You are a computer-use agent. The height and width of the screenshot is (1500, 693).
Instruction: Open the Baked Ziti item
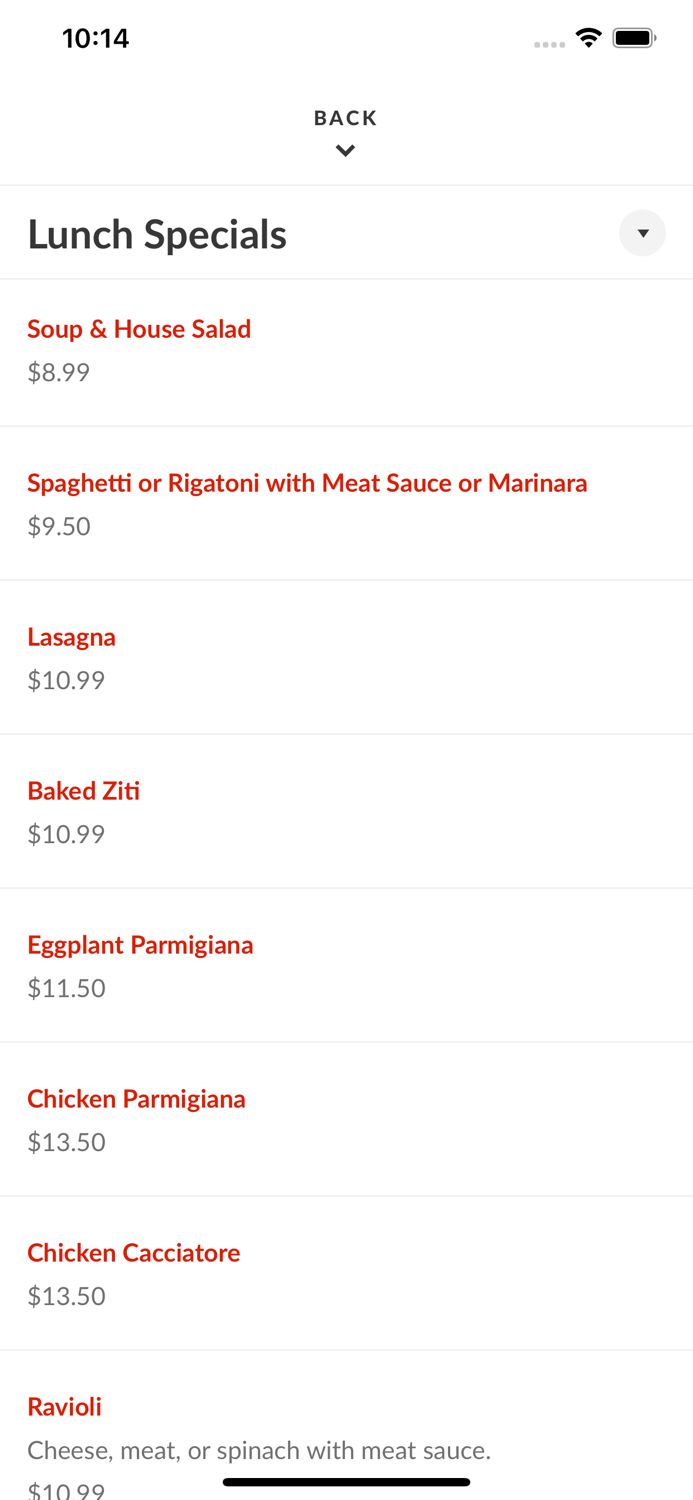tap(83, 791)
